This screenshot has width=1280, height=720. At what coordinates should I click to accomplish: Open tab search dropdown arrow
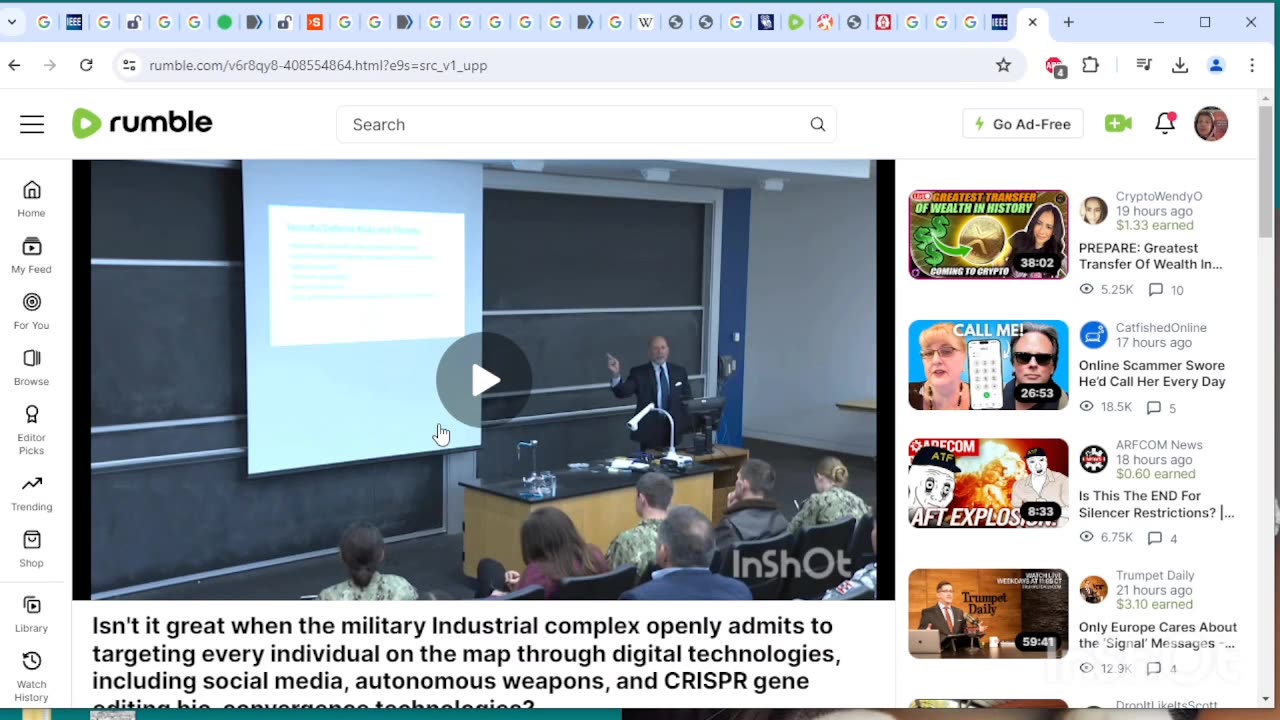click(12, 22)
